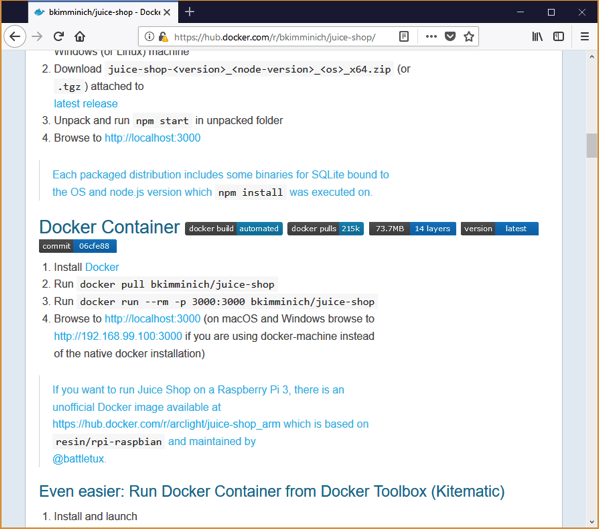Click the docker pull bkimminich/juice-shop code
The height and width of the screenshot is (529, 599).
pyautogui.click(x=177, y=285)
